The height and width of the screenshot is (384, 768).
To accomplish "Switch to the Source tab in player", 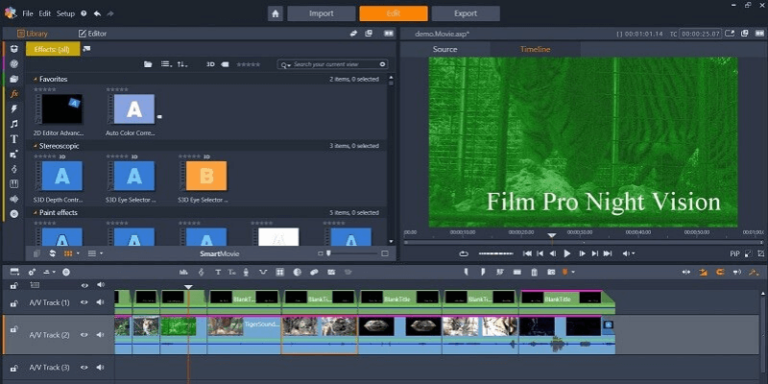I will point(445,49).
